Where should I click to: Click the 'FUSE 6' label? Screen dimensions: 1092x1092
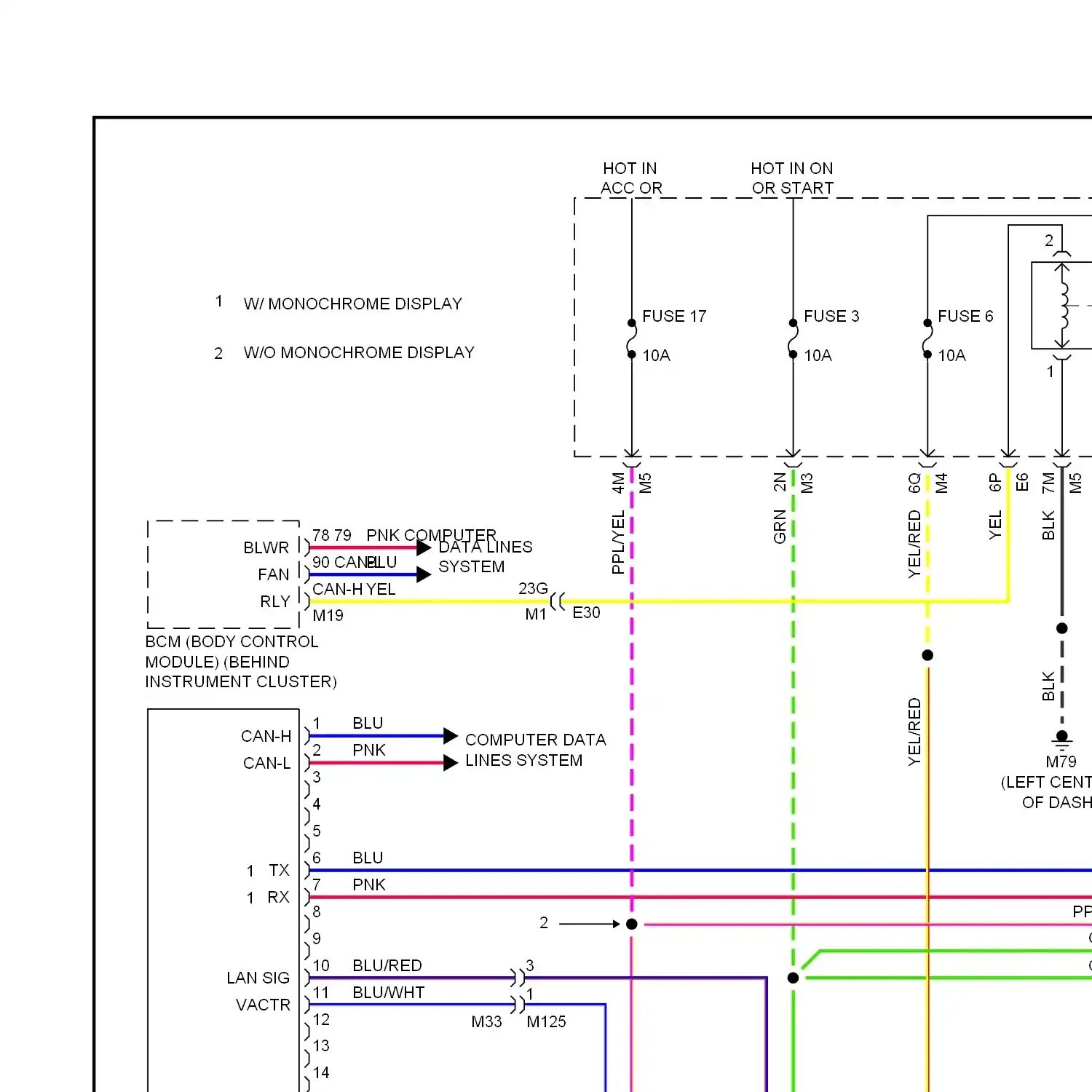coord(965,316)
